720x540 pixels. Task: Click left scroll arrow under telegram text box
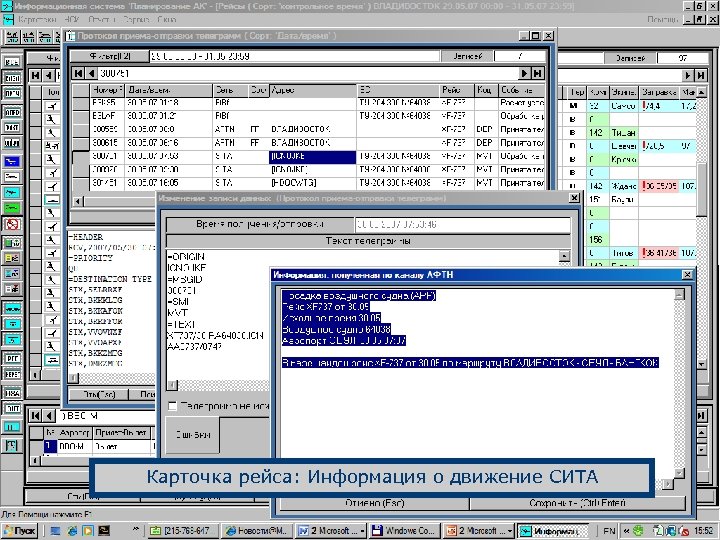click(x=172, y=384)
